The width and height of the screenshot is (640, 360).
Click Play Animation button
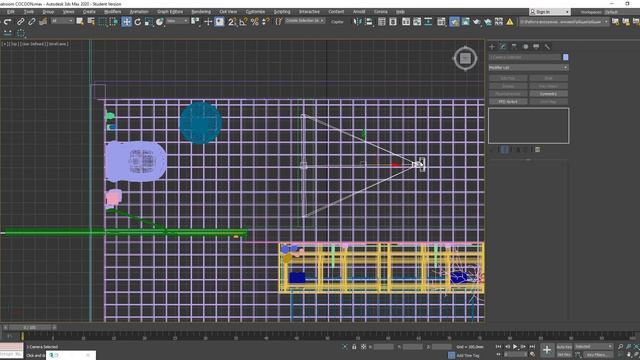[515, 347]
